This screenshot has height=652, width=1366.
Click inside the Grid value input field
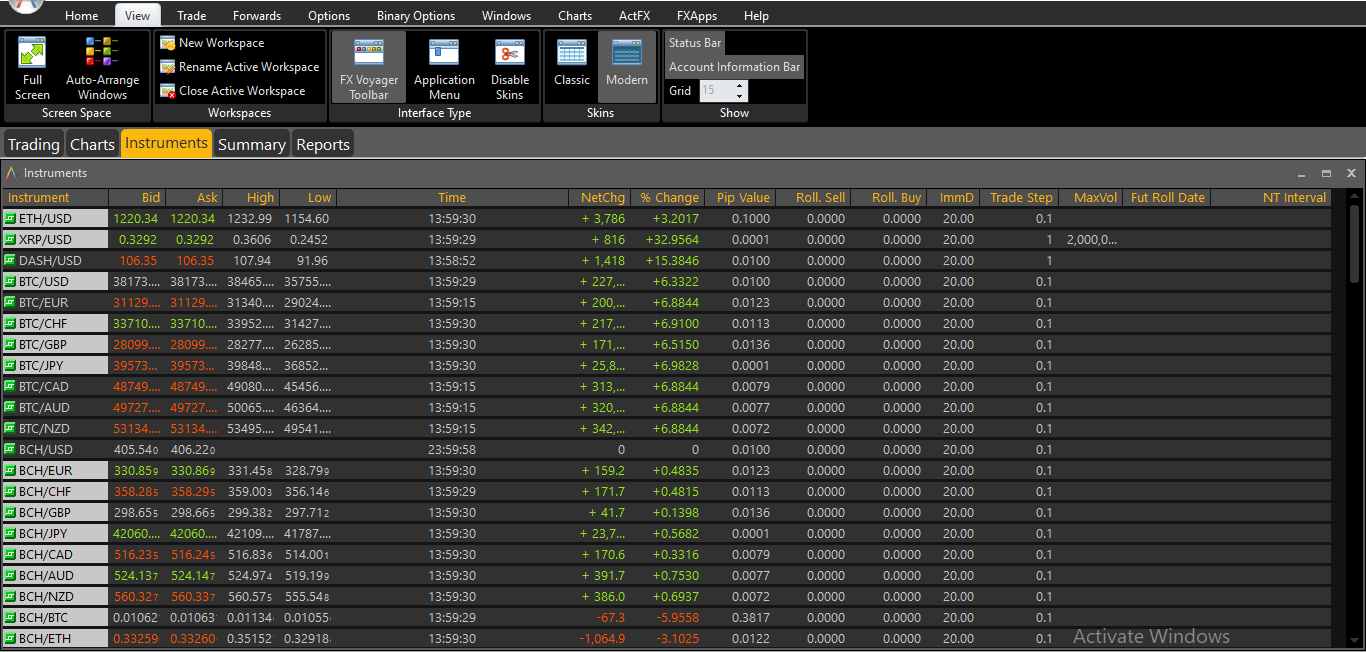pyautogui.click(x=716, y=90)
